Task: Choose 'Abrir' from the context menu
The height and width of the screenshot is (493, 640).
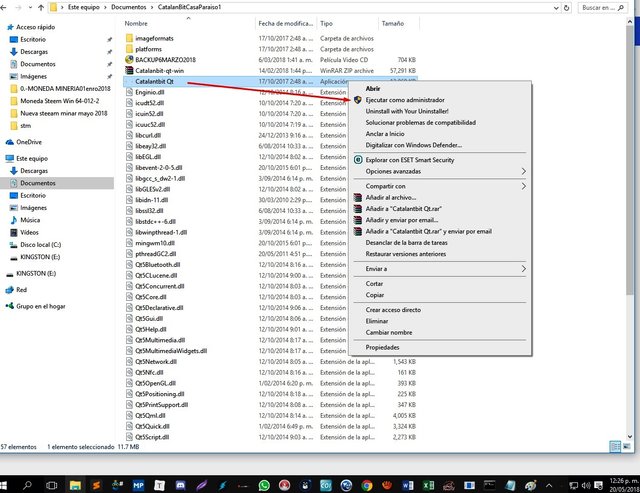Action: coord(373,89)
